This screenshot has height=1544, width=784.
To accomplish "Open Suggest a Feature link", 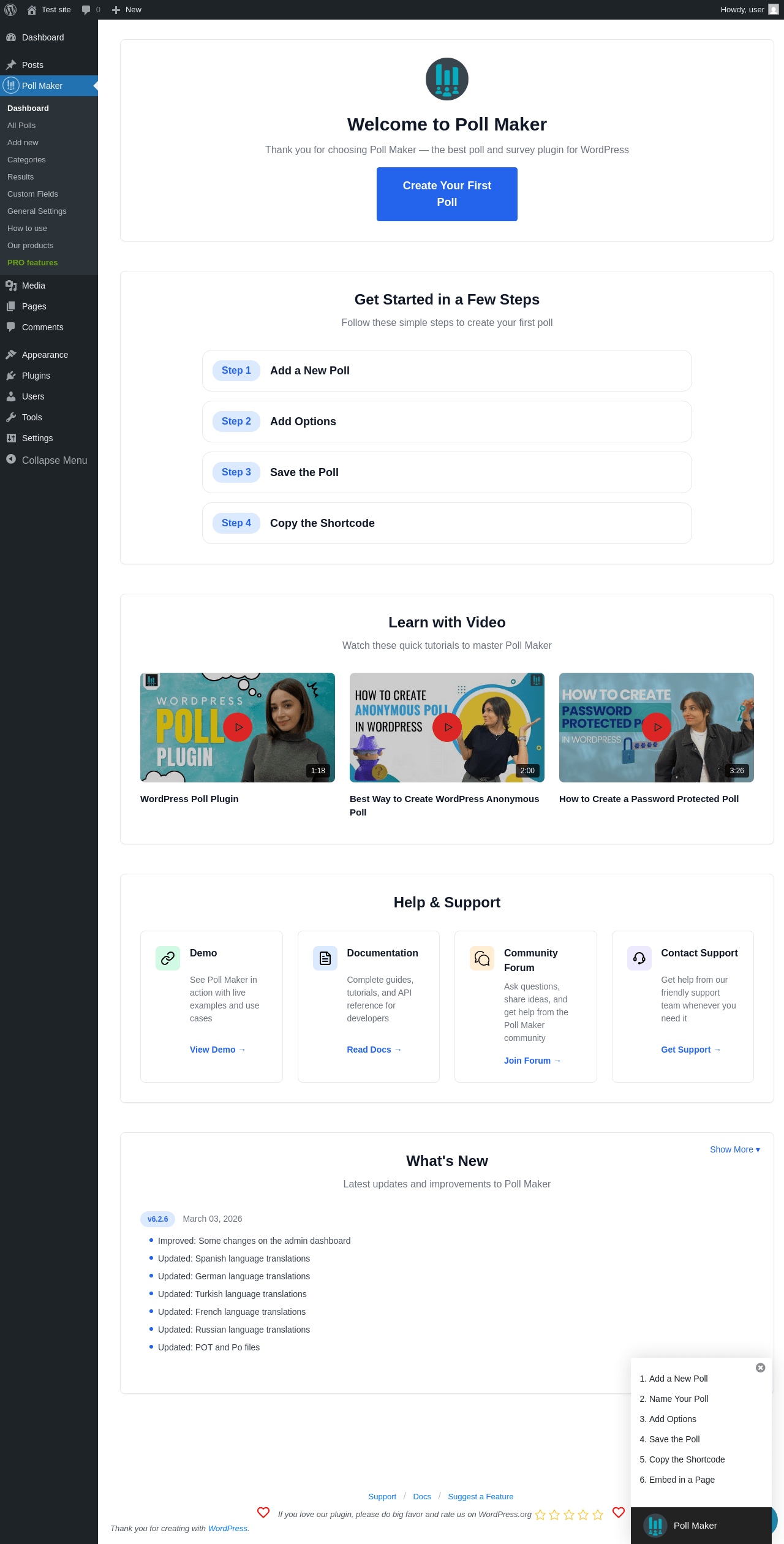I will tap(481, 1497).
